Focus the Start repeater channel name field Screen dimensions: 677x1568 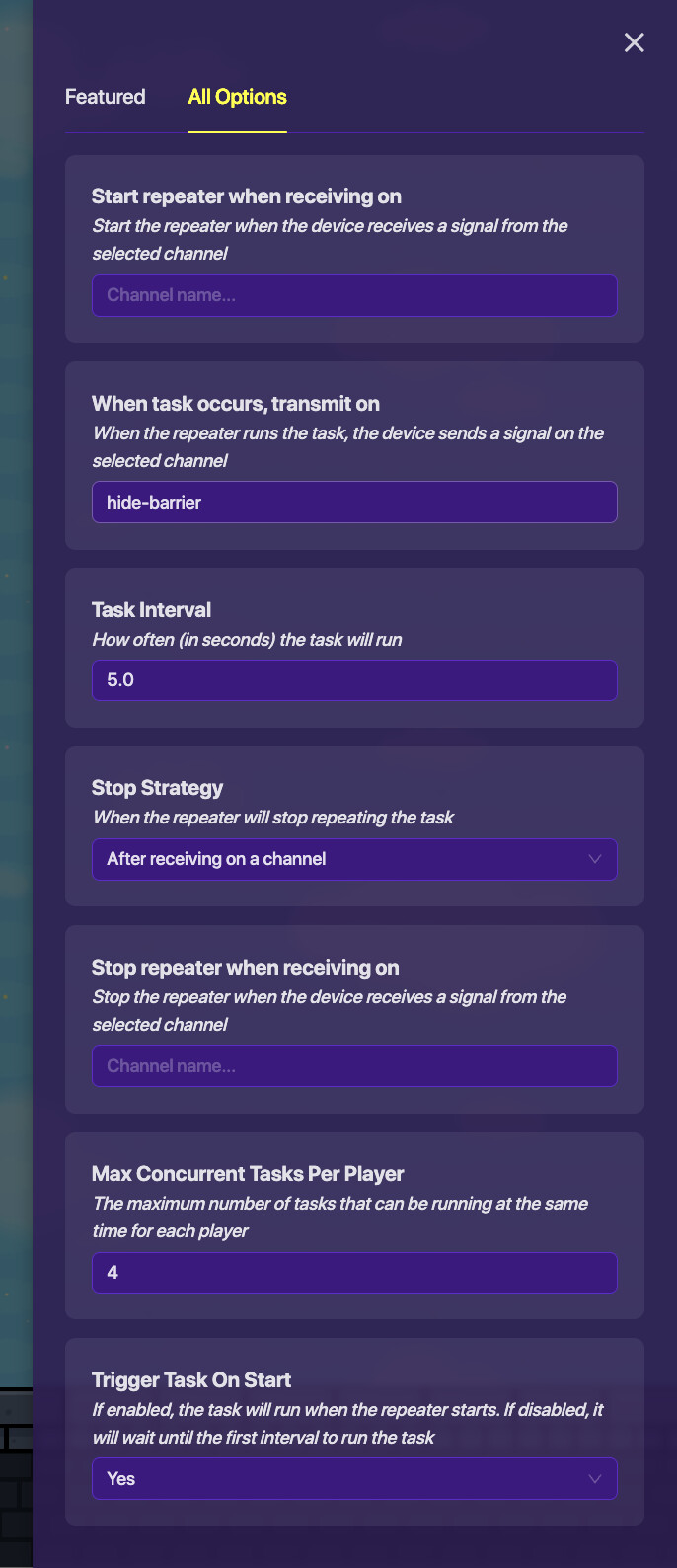point(354,295)
